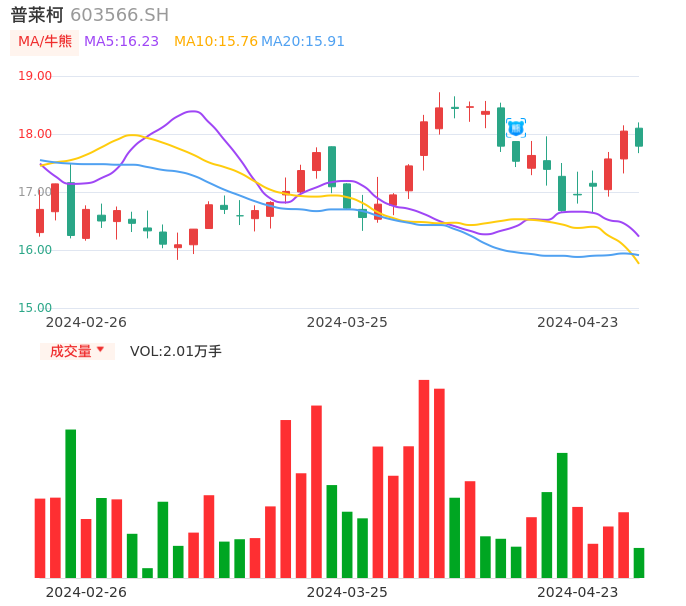Toggle the MA20 moving average legend

click(302, 42)
